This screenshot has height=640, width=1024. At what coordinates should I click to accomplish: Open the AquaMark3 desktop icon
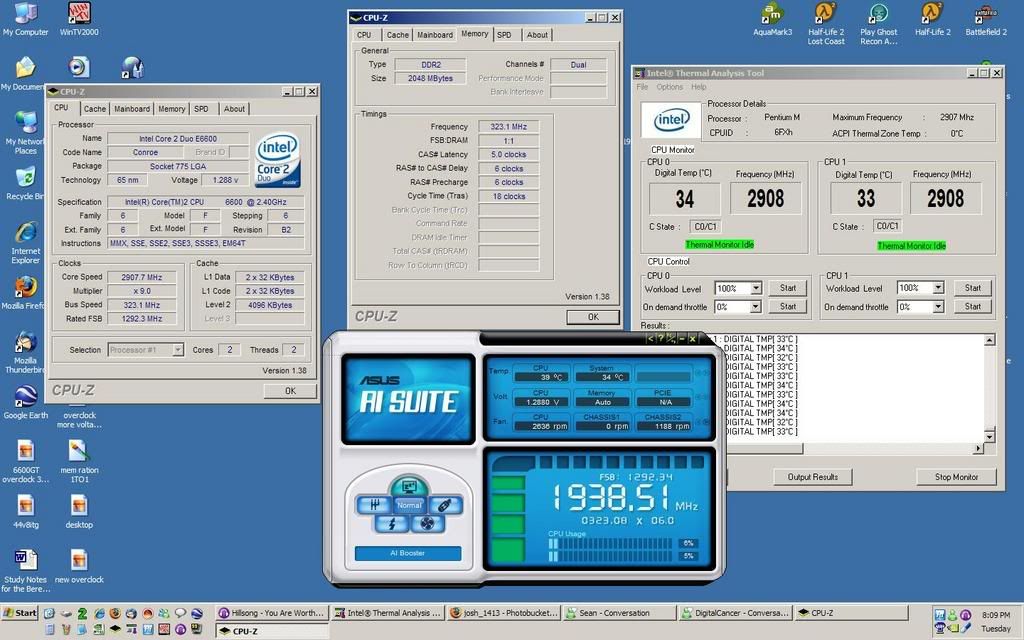tap(772, 19)
